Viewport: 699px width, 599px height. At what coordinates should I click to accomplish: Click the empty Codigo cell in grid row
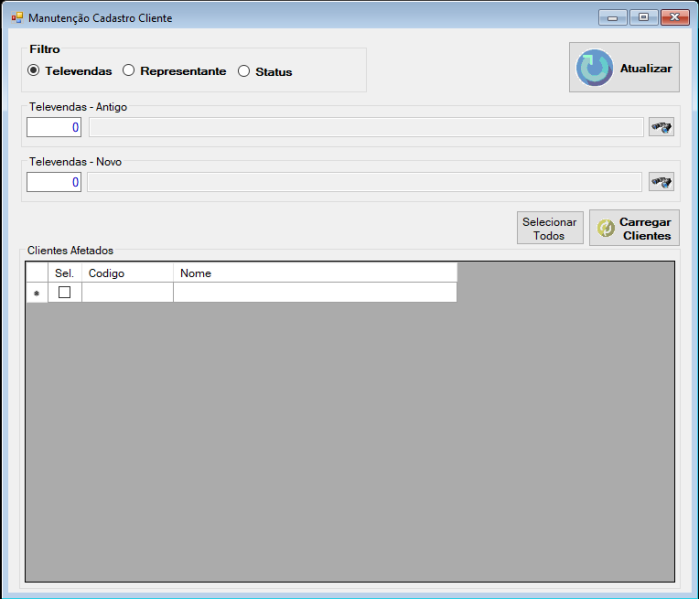coord(127,292)
